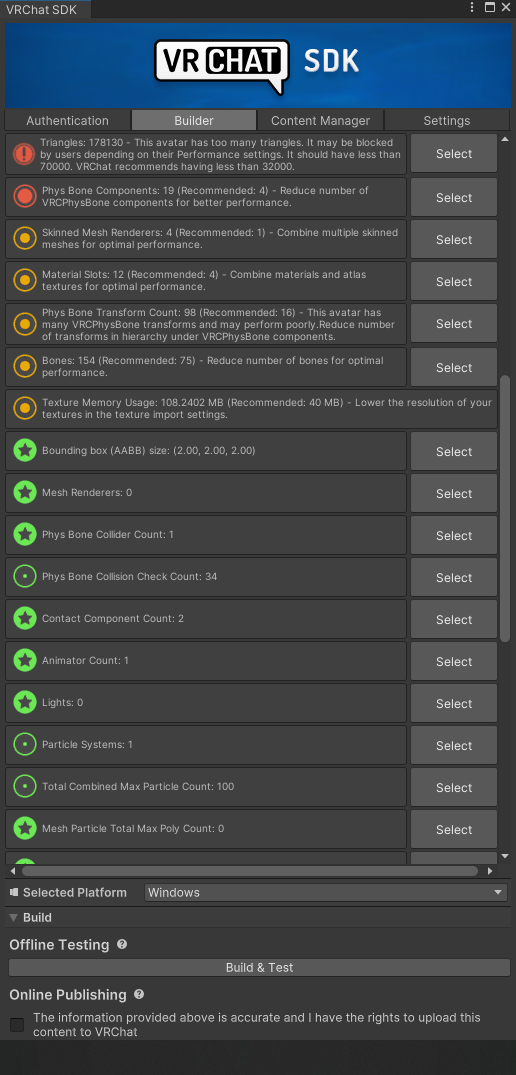Collapse the Build section foldout
516x1075 pixels.
[14, 917]
